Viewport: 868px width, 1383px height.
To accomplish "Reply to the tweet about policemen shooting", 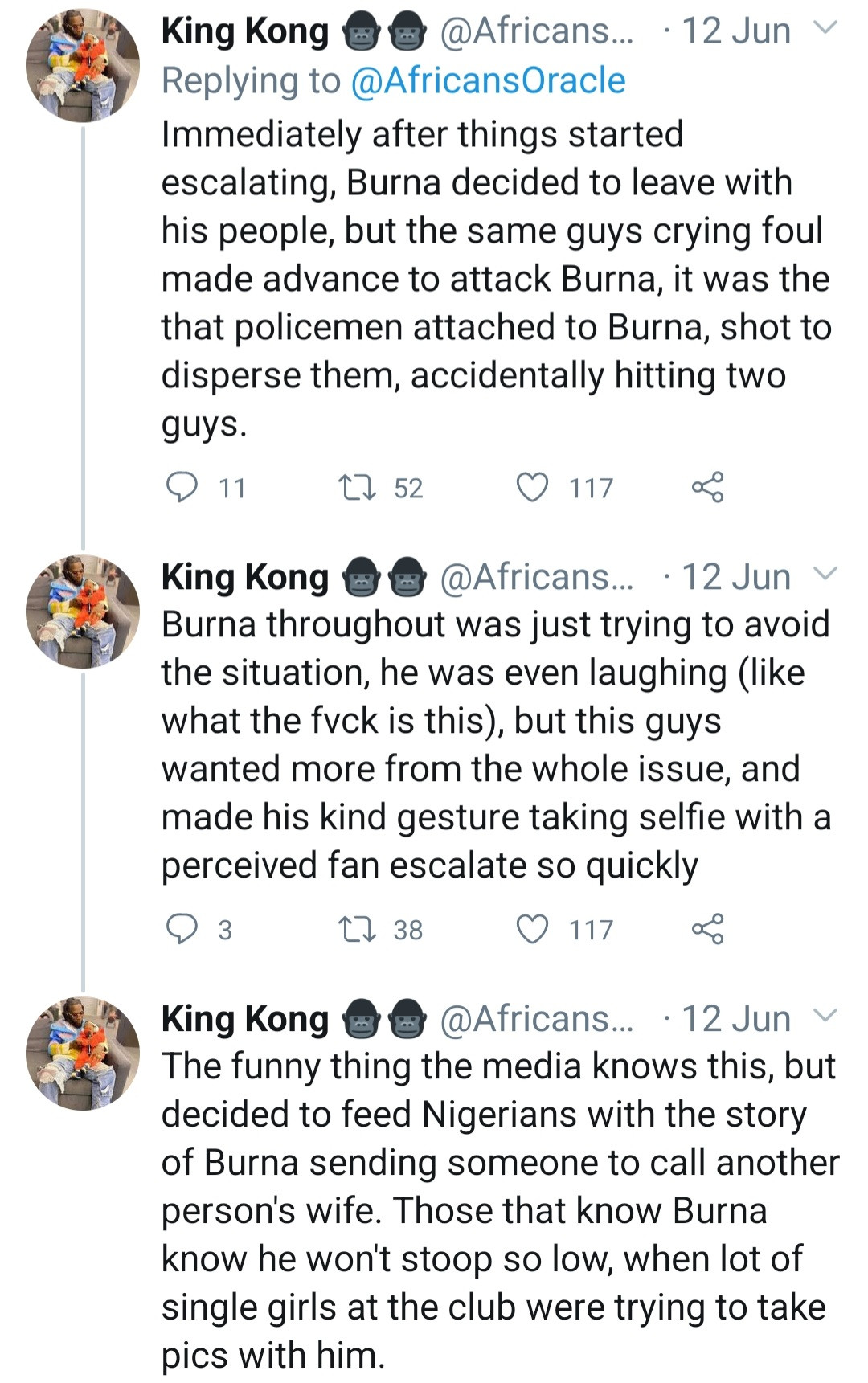I will click(x=182, y=487).
